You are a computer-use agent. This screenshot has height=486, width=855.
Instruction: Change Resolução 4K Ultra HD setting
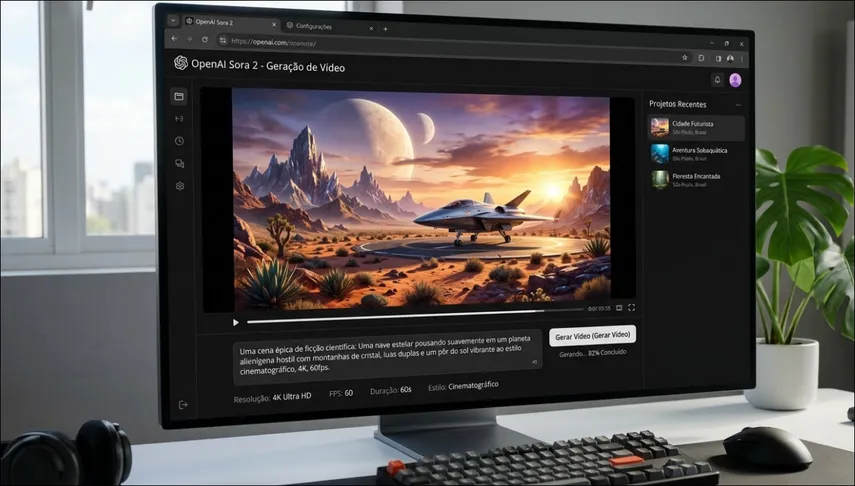click(272, 398)
